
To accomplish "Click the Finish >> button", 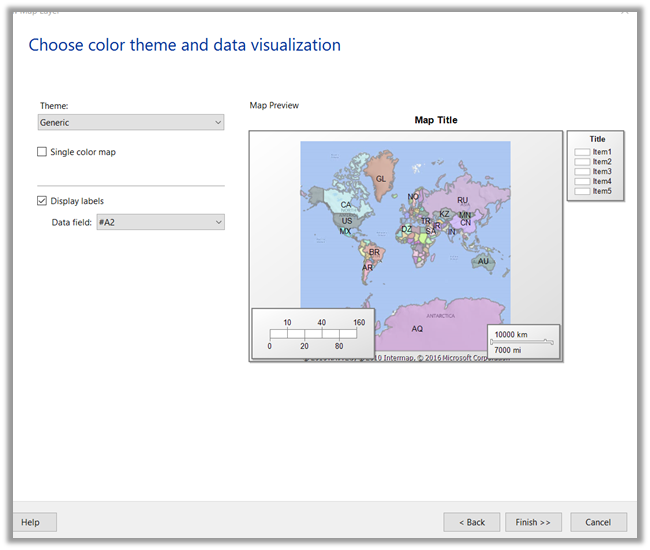I will (x=533, y=522).
